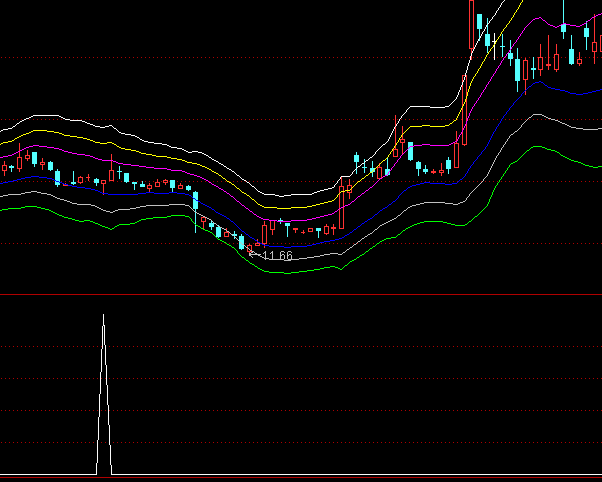602x482 pixels.
Task: Select the peak of the white indicator spike
Action: tap(103, 317)
